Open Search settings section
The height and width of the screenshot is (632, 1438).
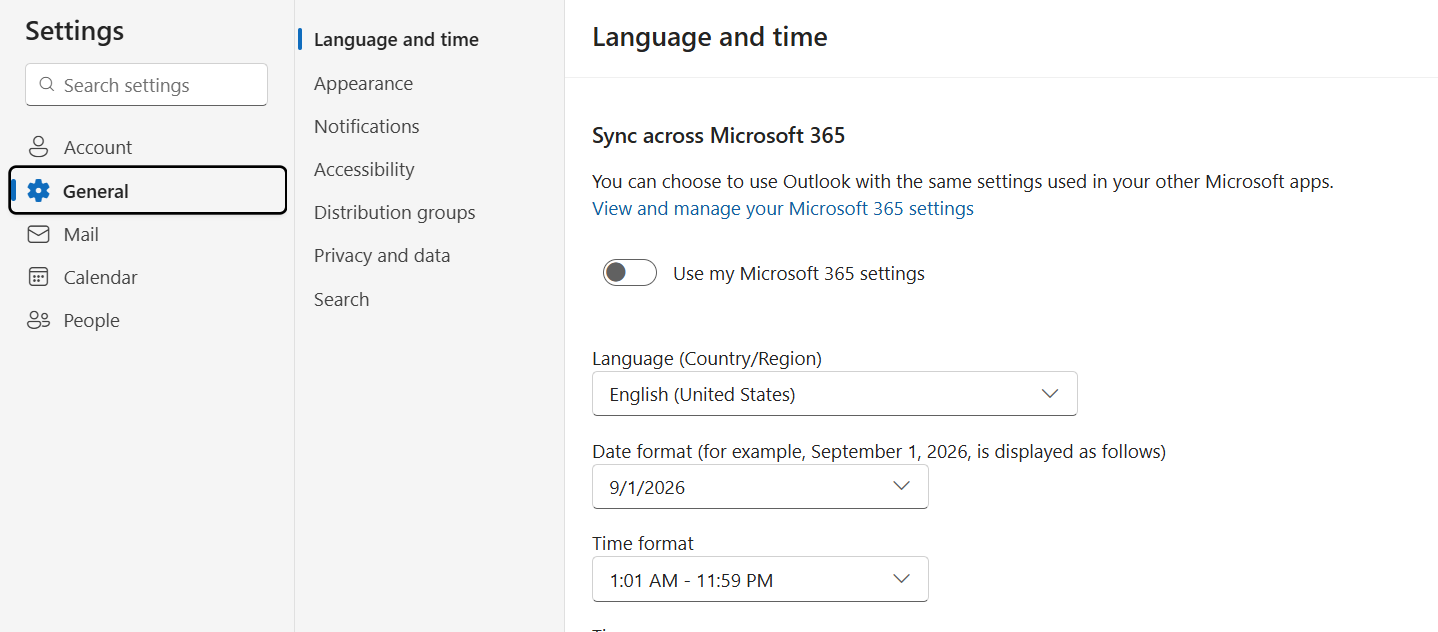tap(341, 299)
